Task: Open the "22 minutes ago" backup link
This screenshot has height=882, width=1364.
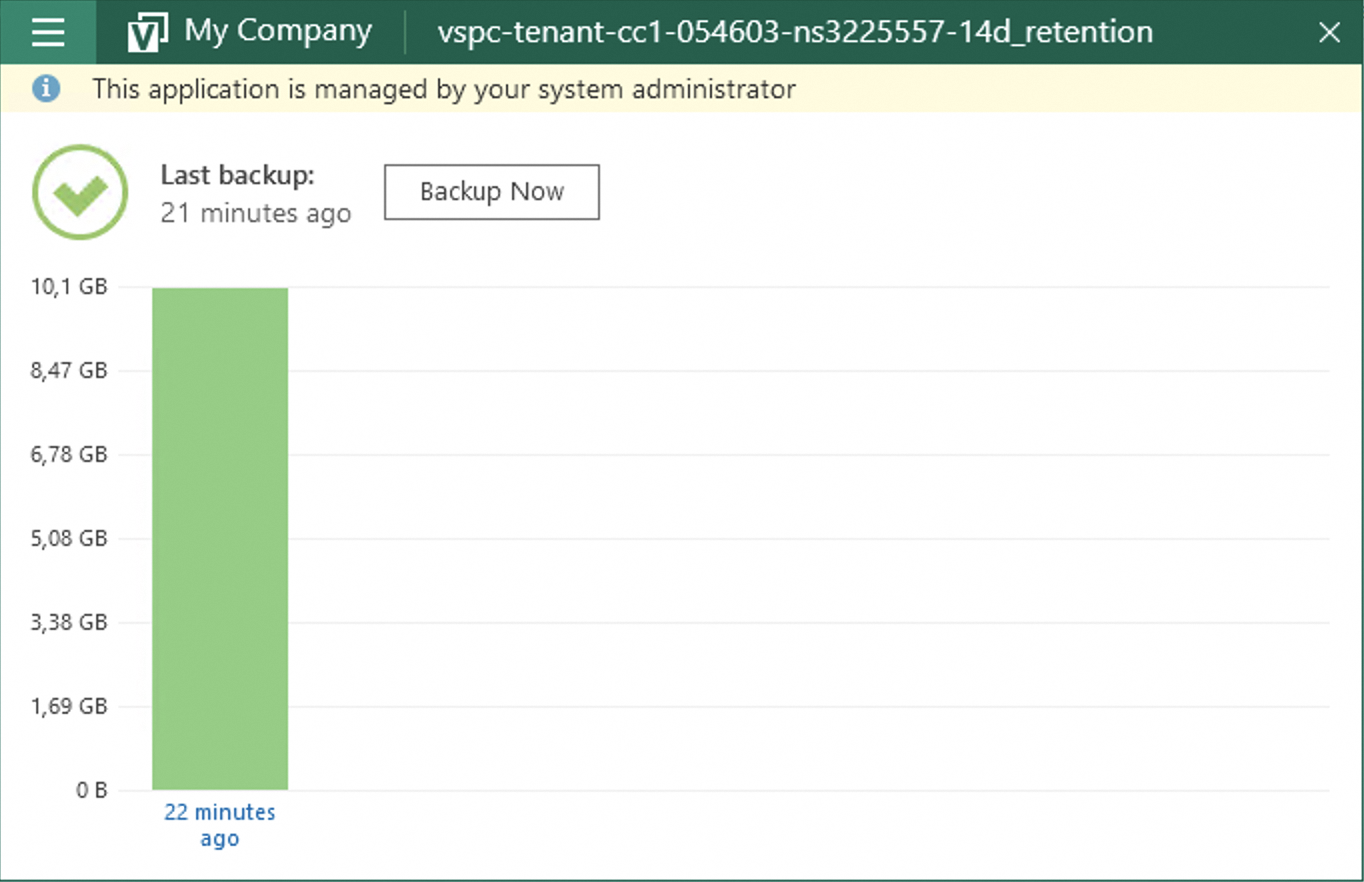Action: click(219, 825)
